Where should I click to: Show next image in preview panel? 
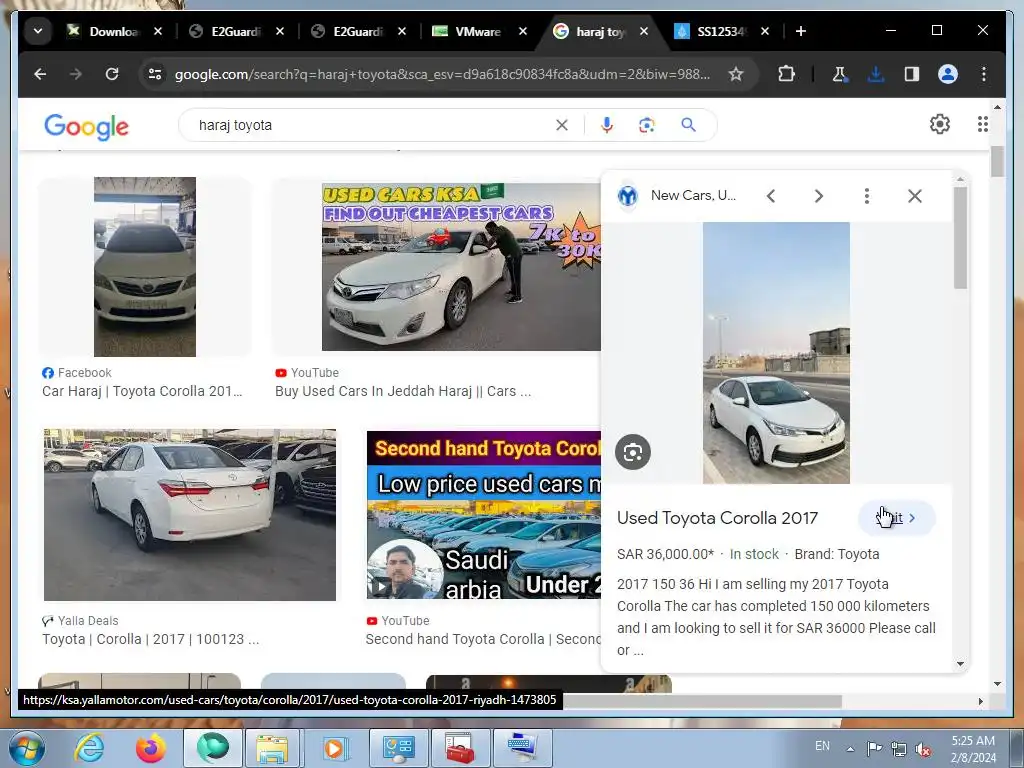tap(818, 196)
